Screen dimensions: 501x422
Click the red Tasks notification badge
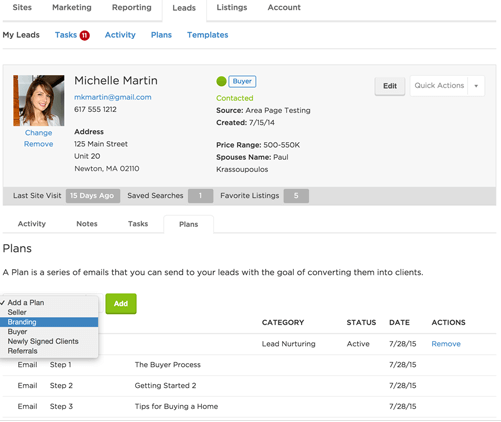pos(84,35)
